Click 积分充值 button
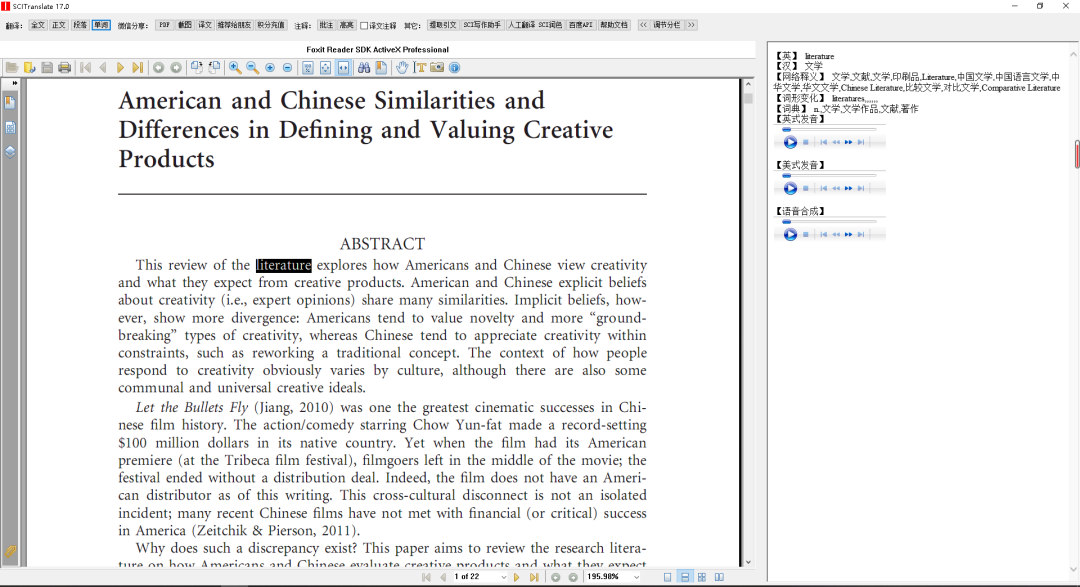 (x=271, y=25)
